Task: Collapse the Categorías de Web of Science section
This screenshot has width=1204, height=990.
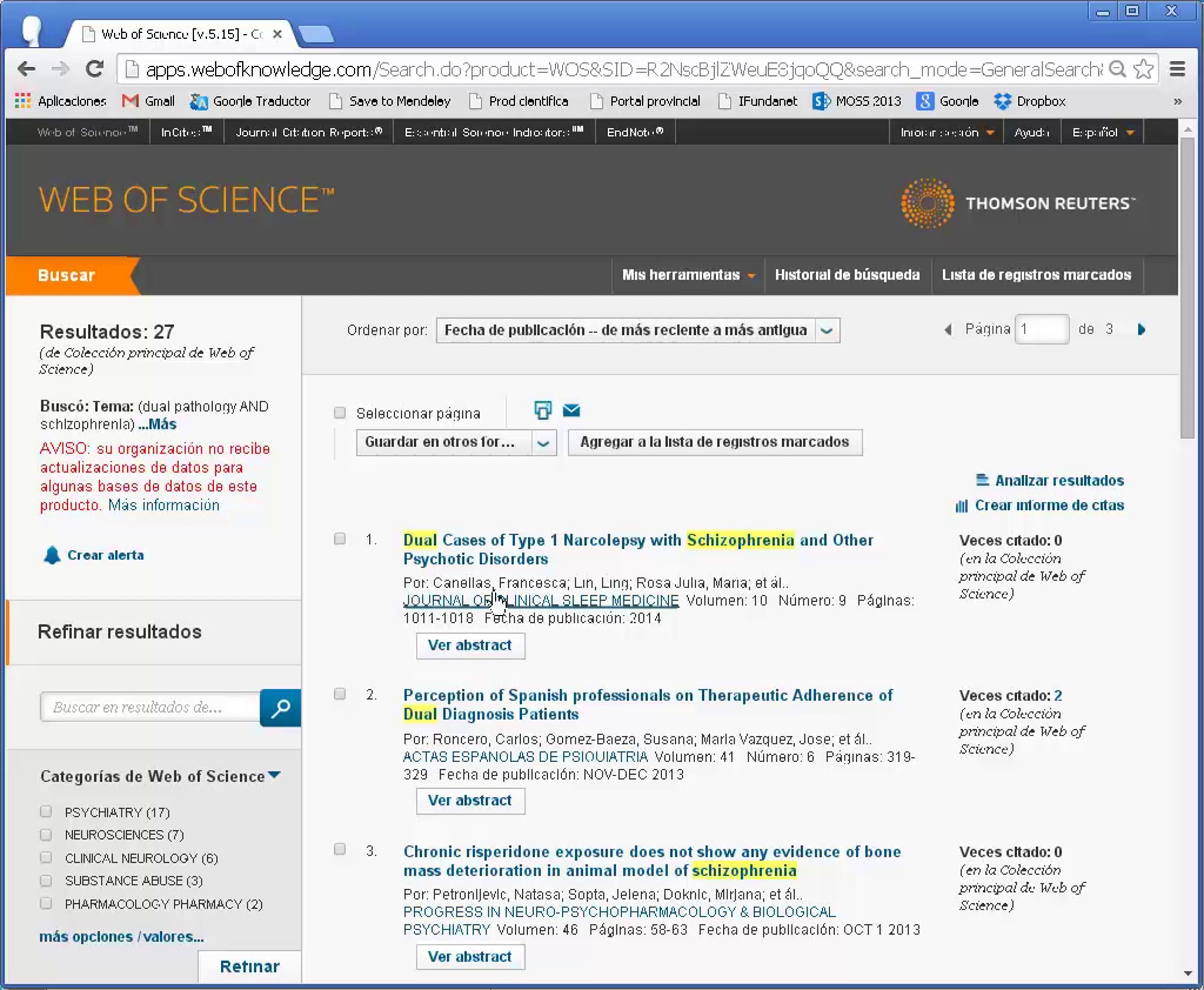Action: (x=274, y=775)
